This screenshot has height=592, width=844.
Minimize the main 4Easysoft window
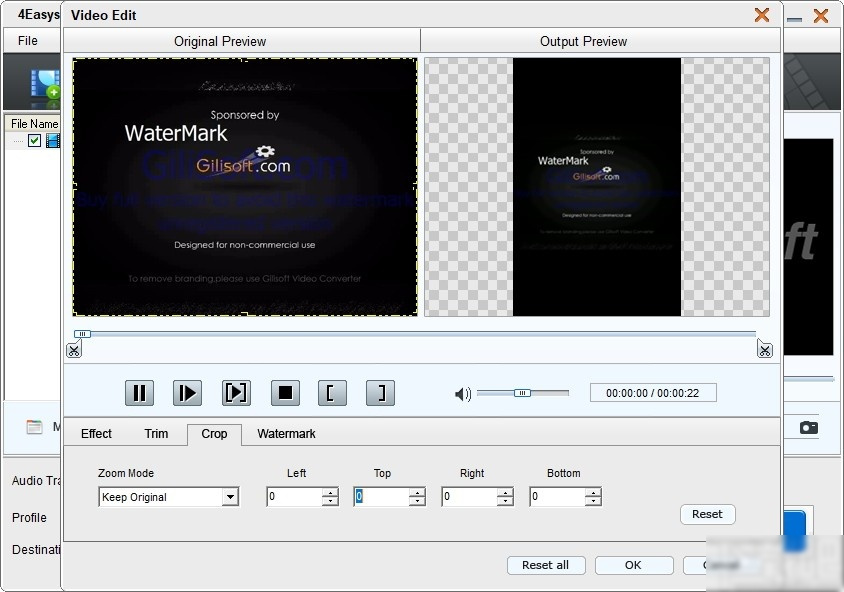point(794,19)
